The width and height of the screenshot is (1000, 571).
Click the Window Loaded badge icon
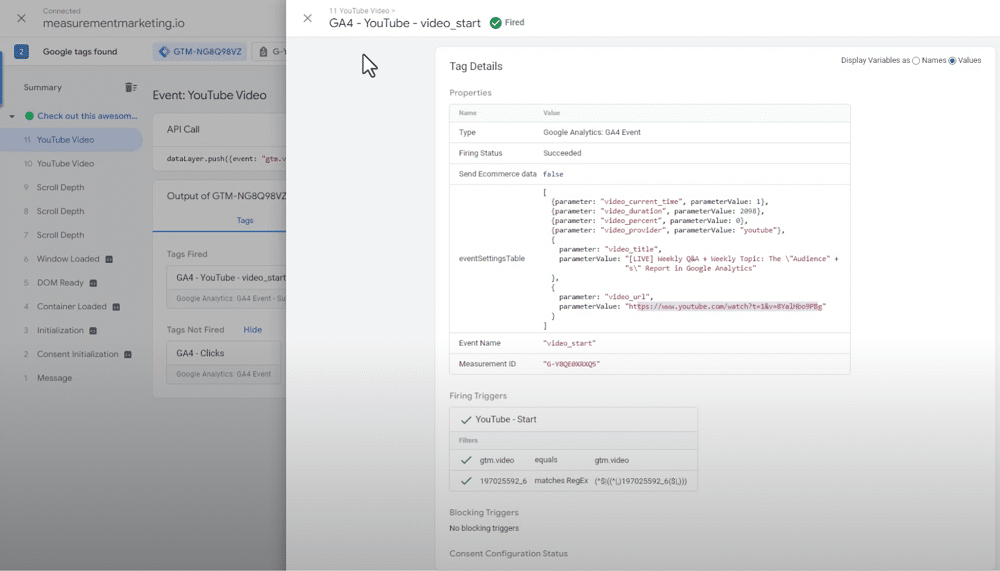(109, 259)
